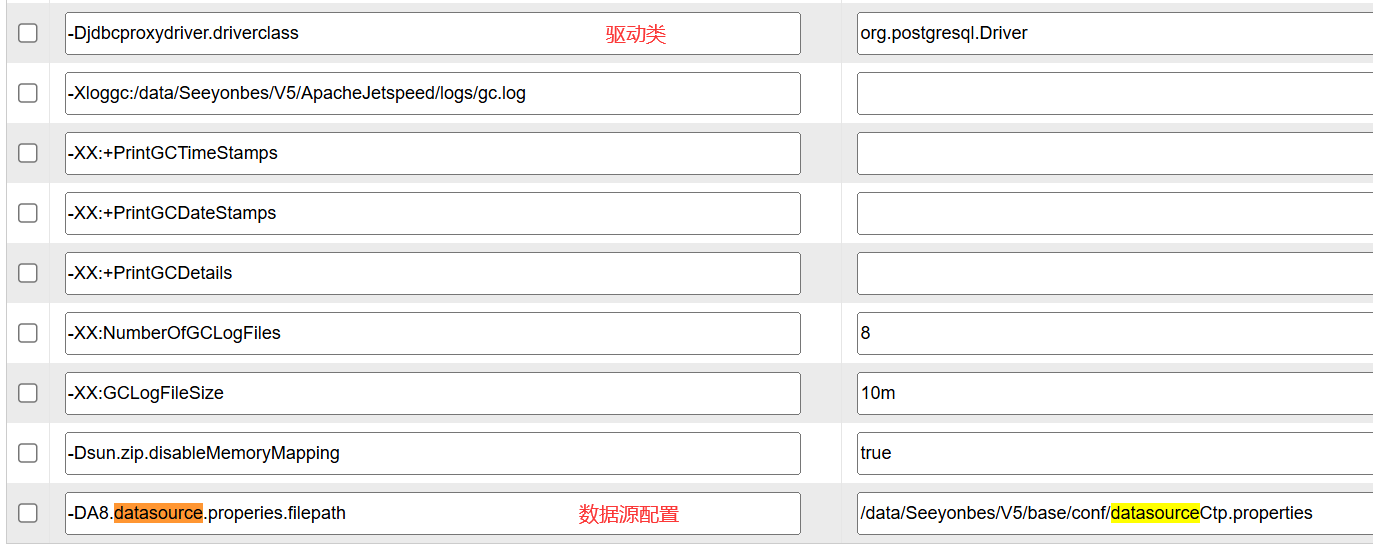Edit the 10m GCLogFileSize value field
The image size is (1373, 552).
coord(1115,393)
